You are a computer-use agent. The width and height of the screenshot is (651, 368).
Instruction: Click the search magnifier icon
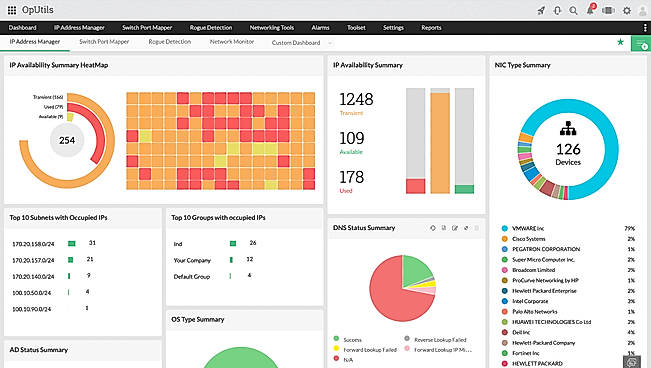pyautogui.click(x=573, y=10)
